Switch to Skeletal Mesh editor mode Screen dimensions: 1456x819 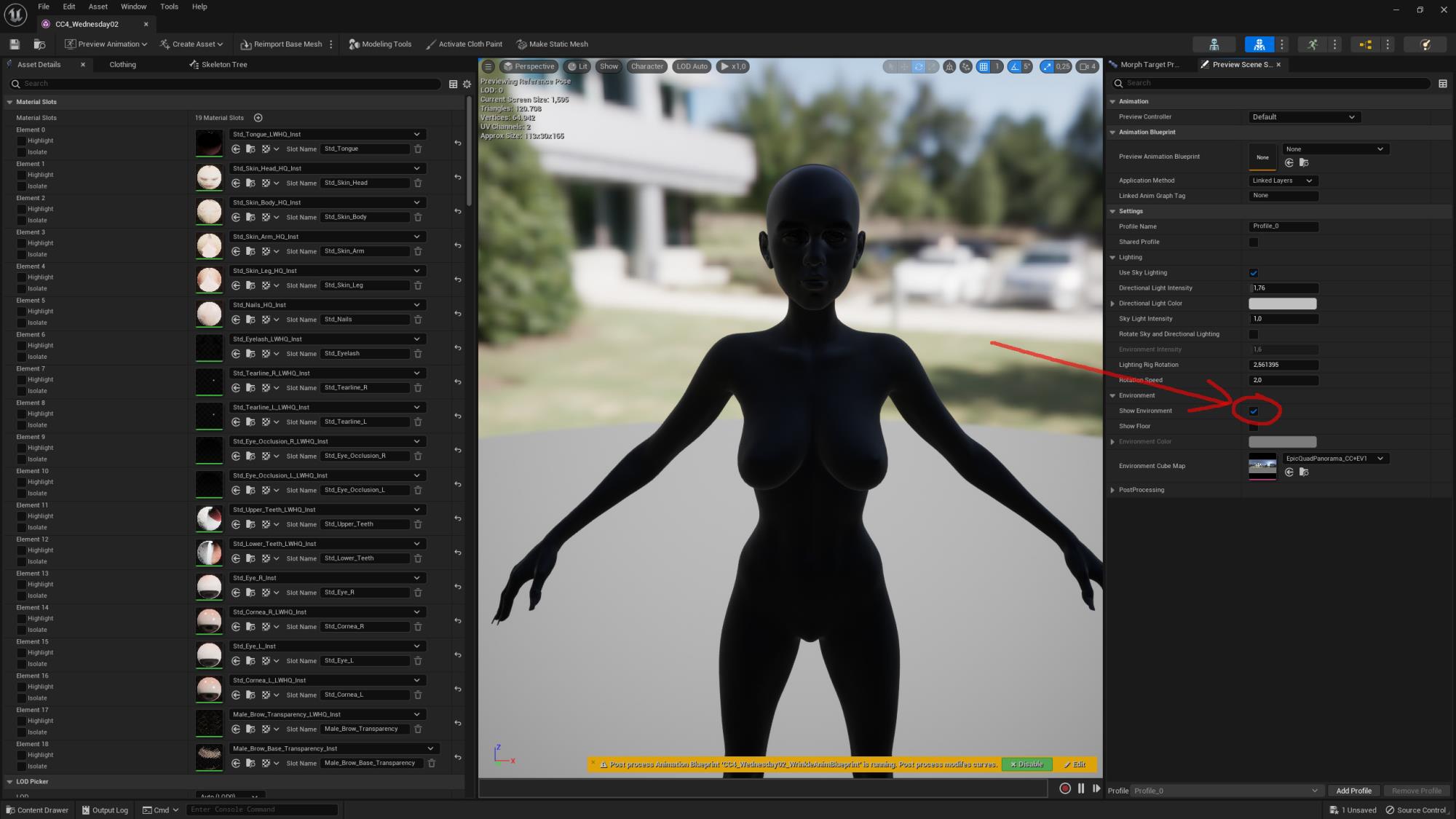click(1259, 44)
